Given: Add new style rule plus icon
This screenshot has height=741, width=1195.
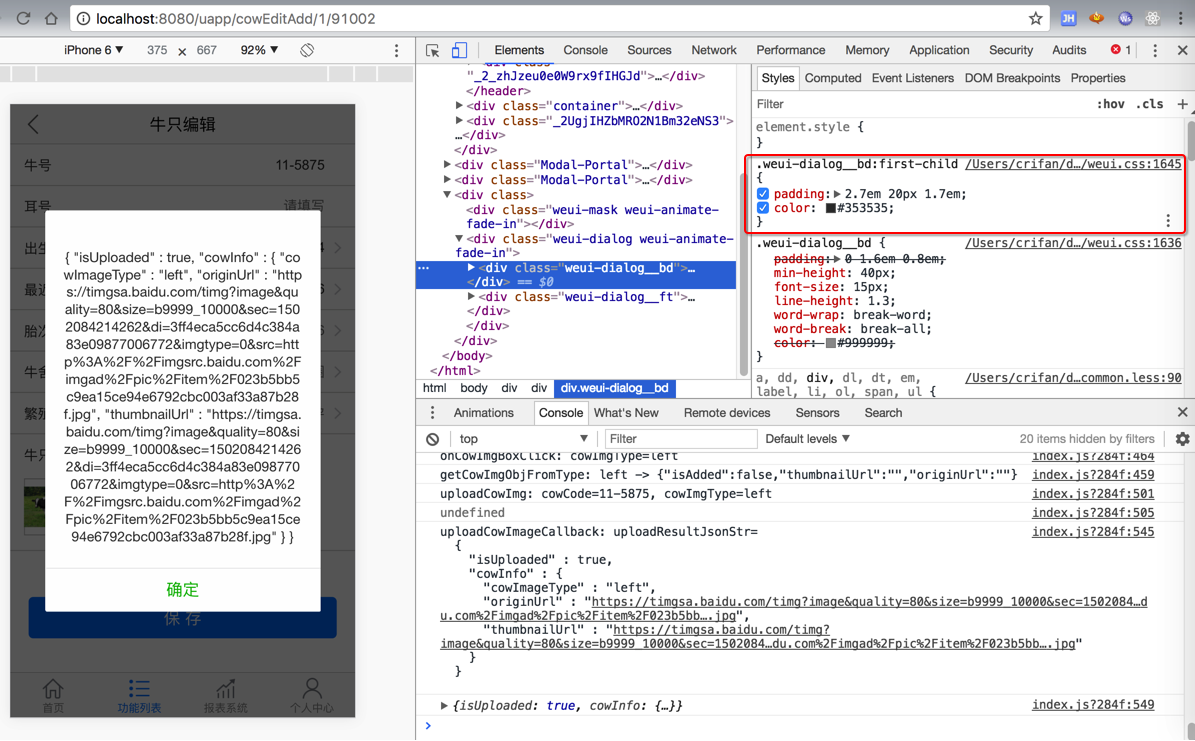Looking at the screenshot, I should [x=1182, y=104].
